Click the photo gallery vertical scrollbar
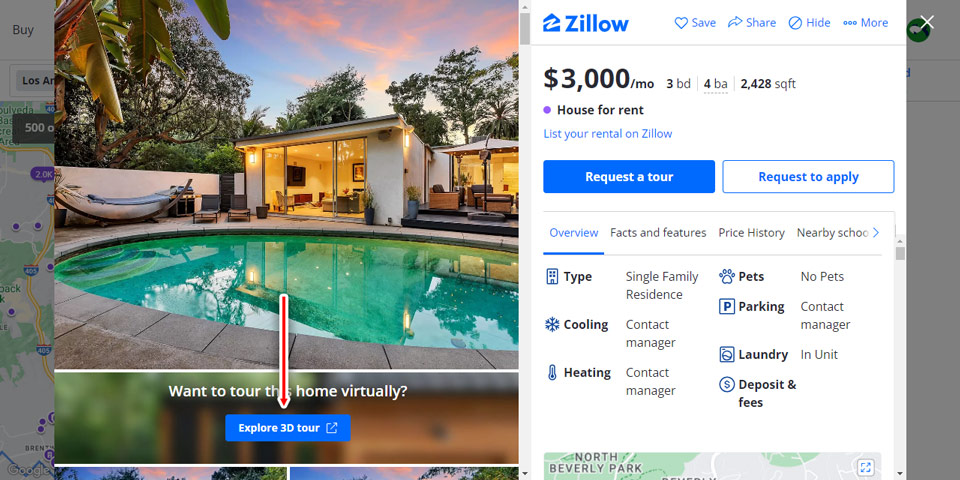Image resolution: width=960 pixels, height=480 pixels. [x=524, y=240]
